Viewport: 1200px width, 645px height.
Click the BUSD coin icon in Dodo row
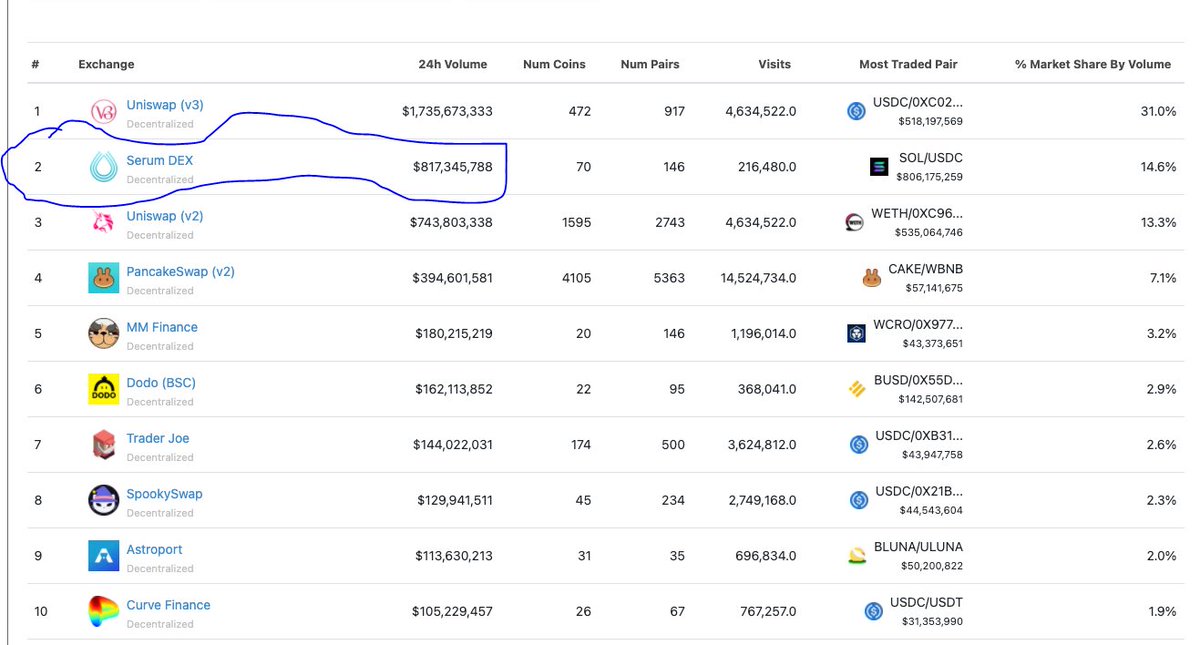856,389
